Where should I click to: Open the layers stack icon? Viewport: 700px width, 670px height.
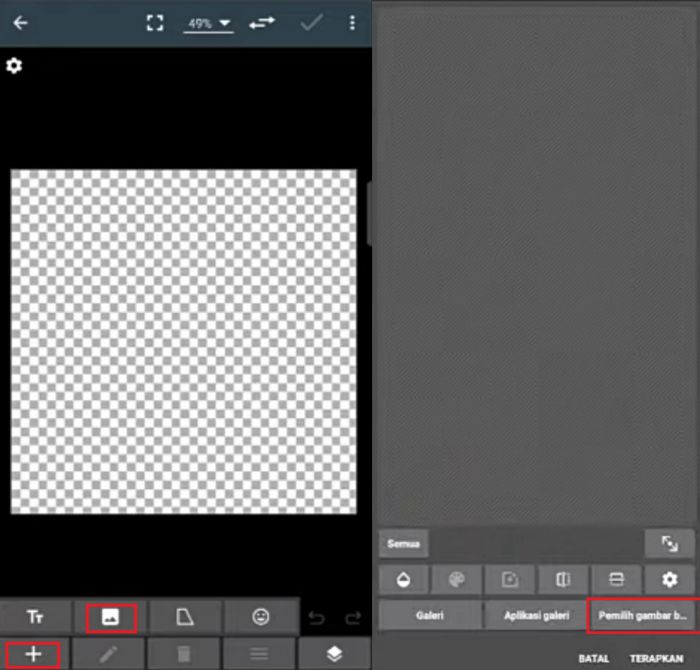[334, 654]
